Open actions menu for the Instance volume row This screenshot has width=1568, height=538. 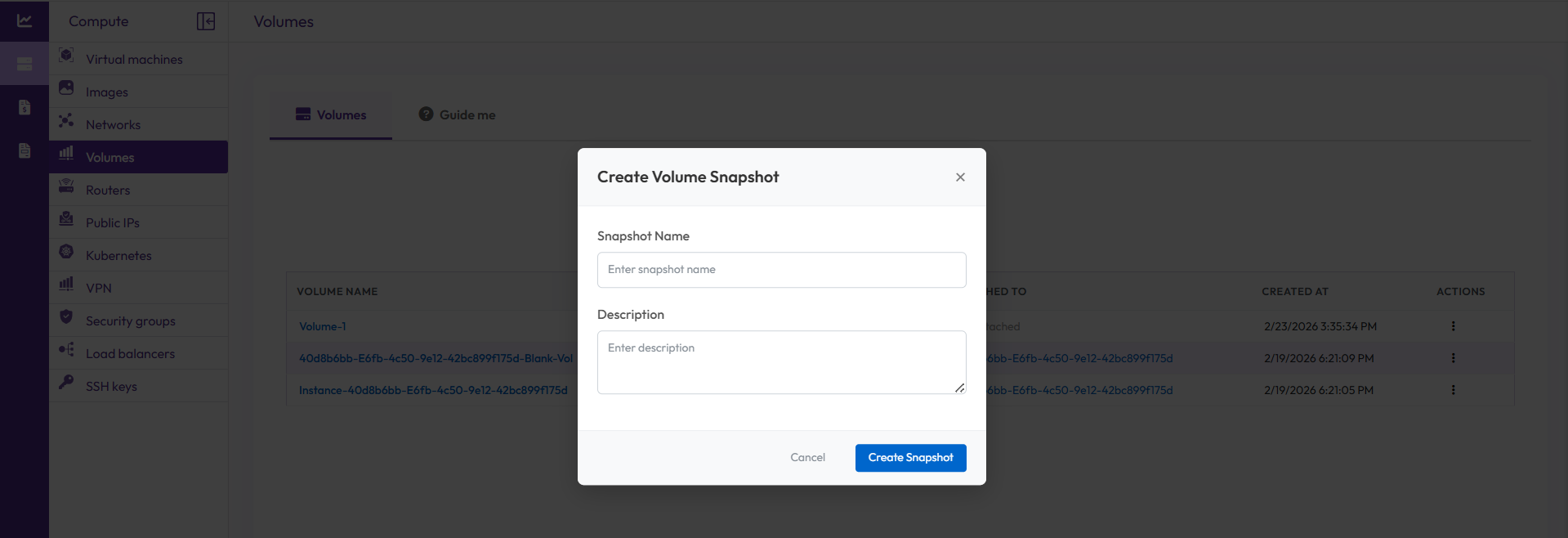(x=1453, y=390)
